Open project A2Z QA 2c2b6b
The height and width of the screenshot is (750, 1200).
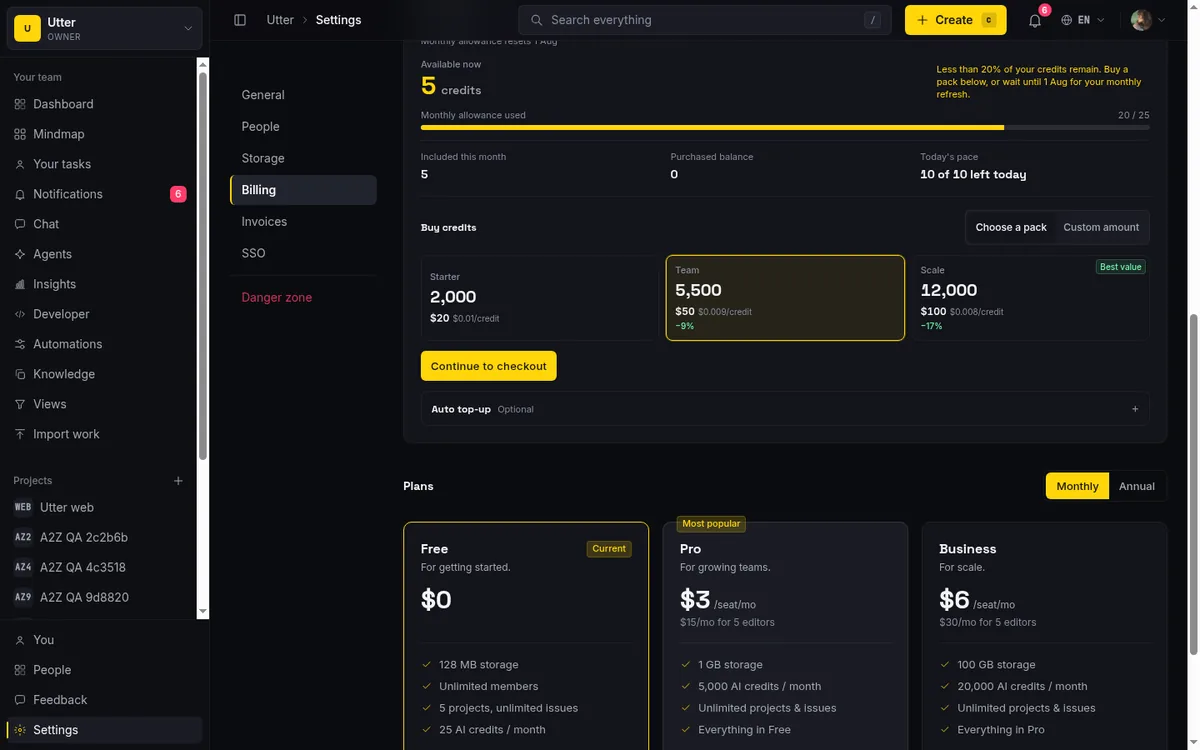[100, 537]
